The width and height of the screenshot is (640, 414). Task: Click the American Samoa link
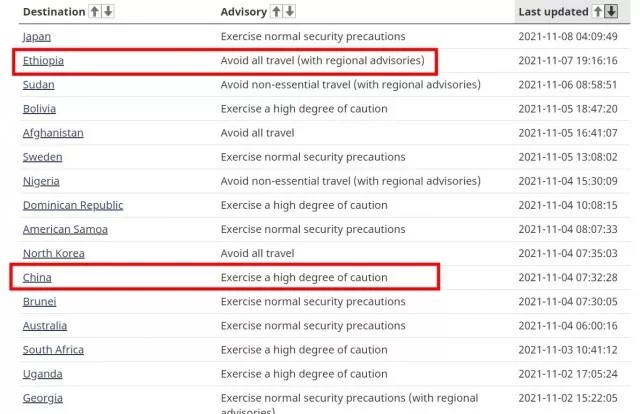(x=65, y=229)
